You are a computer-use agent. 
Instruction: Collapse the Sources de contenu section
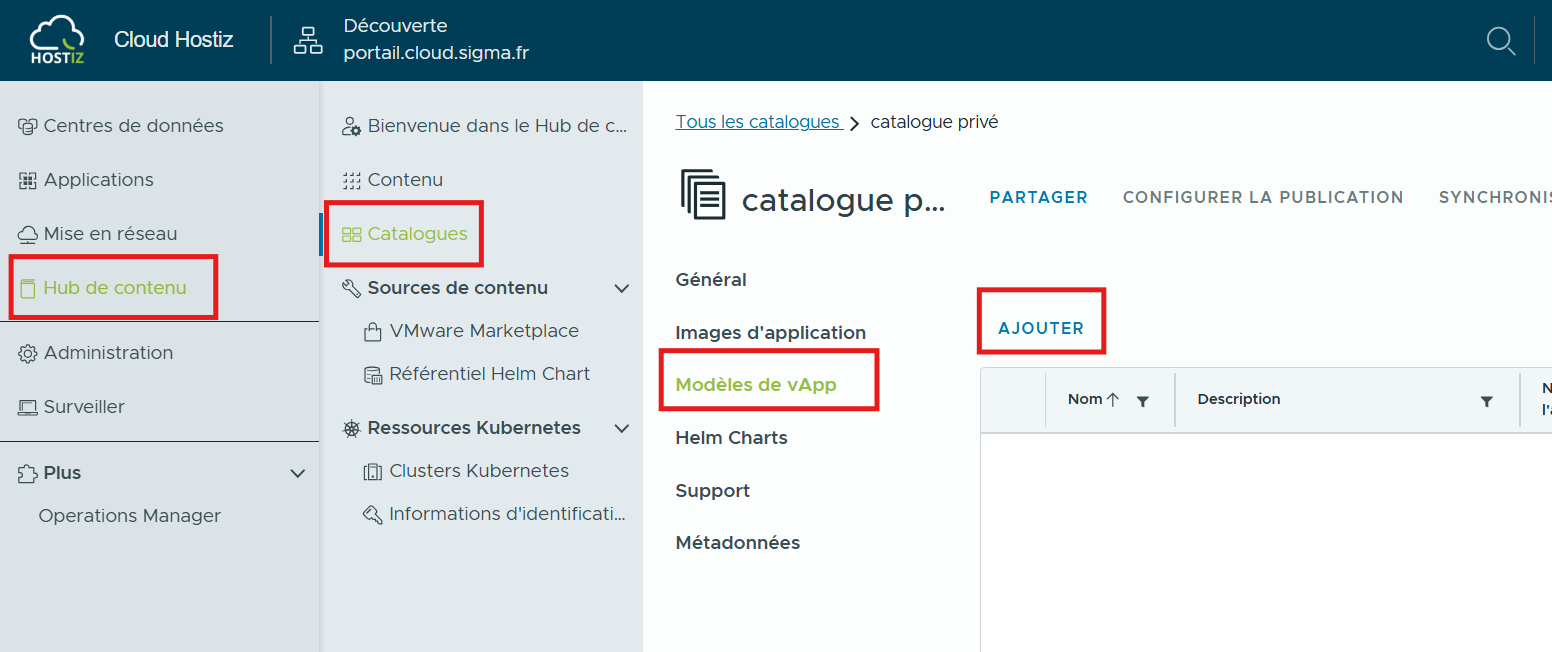tap(621, 288)
